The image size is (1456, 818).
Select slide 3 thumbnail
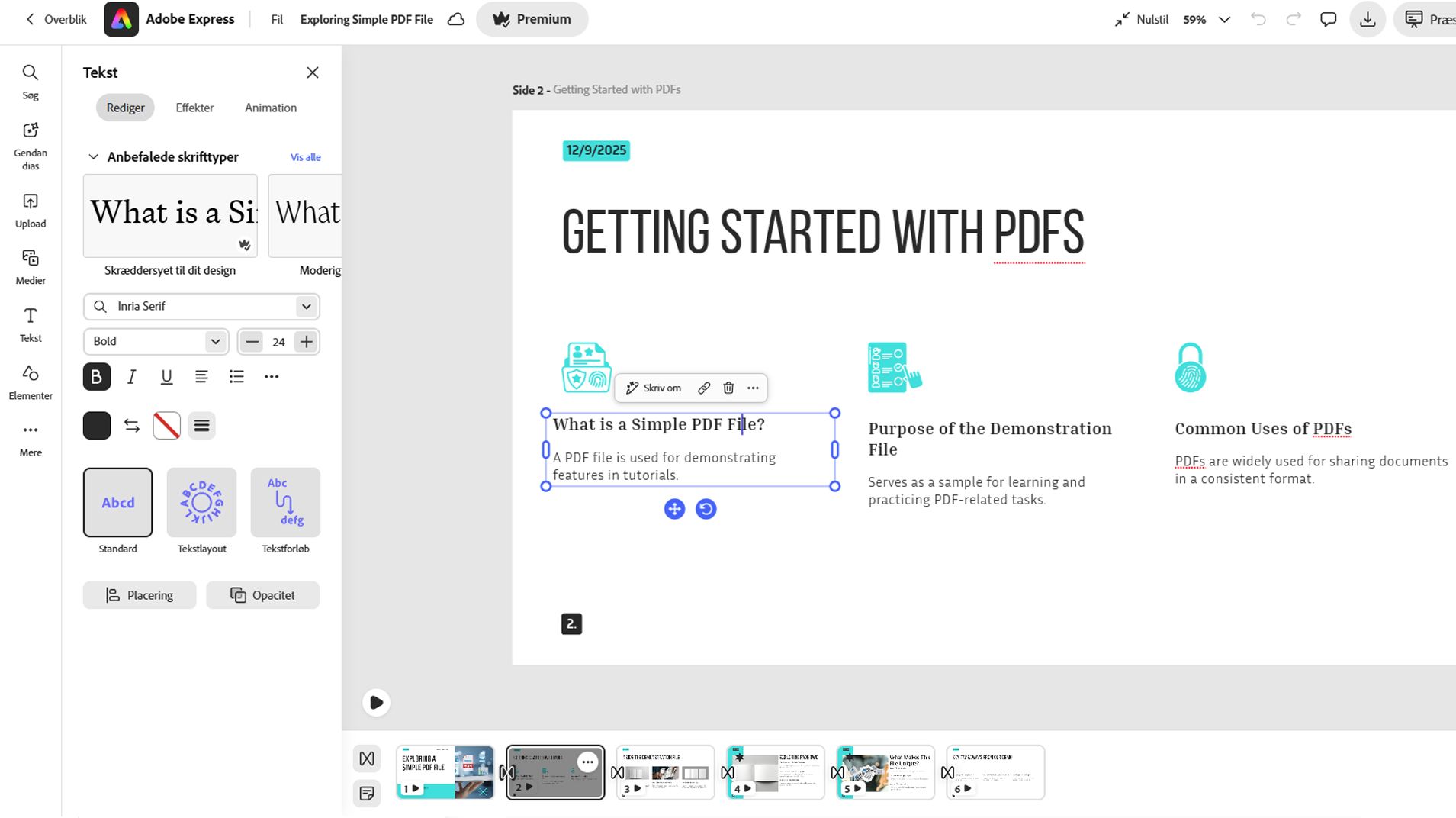665,772
